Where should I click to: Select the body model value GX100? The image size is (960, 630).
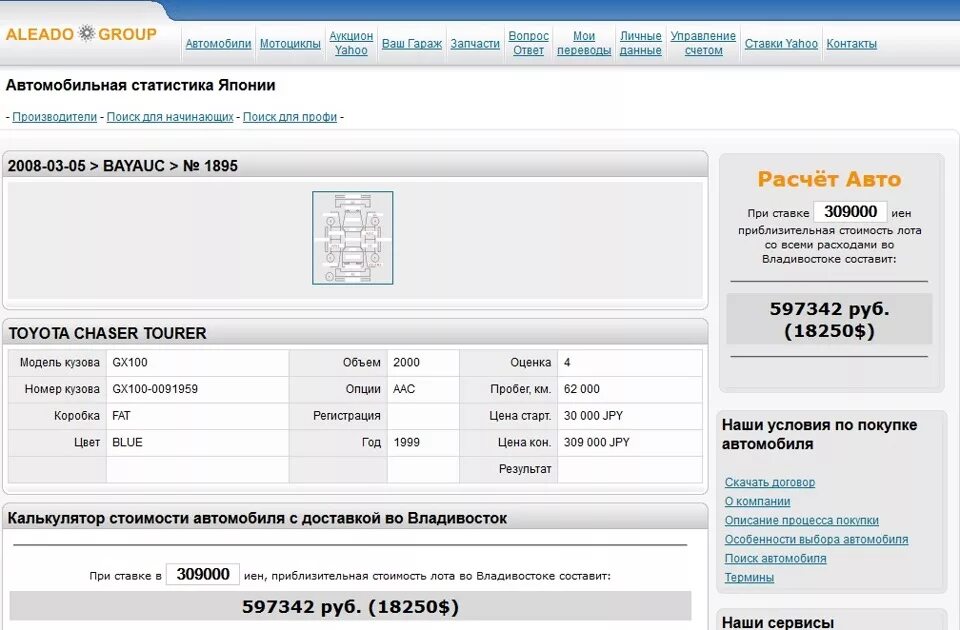[x=130, y=362]
